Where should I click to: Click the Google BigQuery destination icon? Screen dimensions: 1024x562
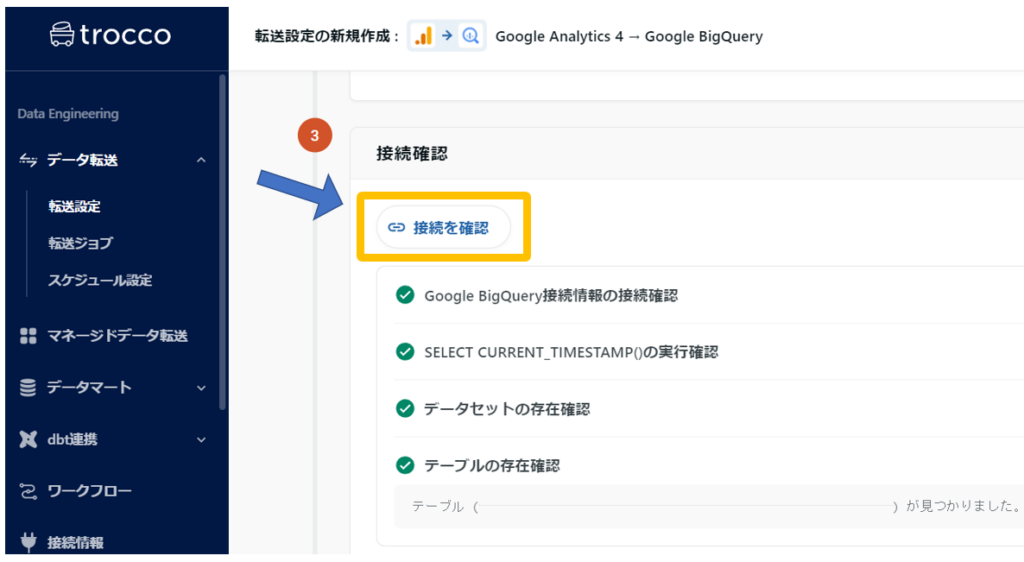471,37
